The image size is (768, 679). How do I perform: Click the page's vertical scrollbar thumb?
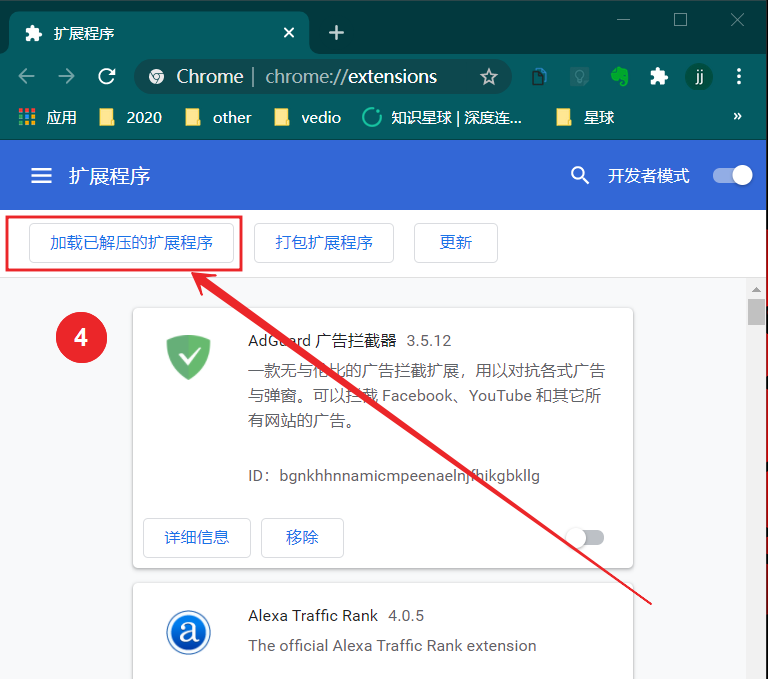pos(756,312)
